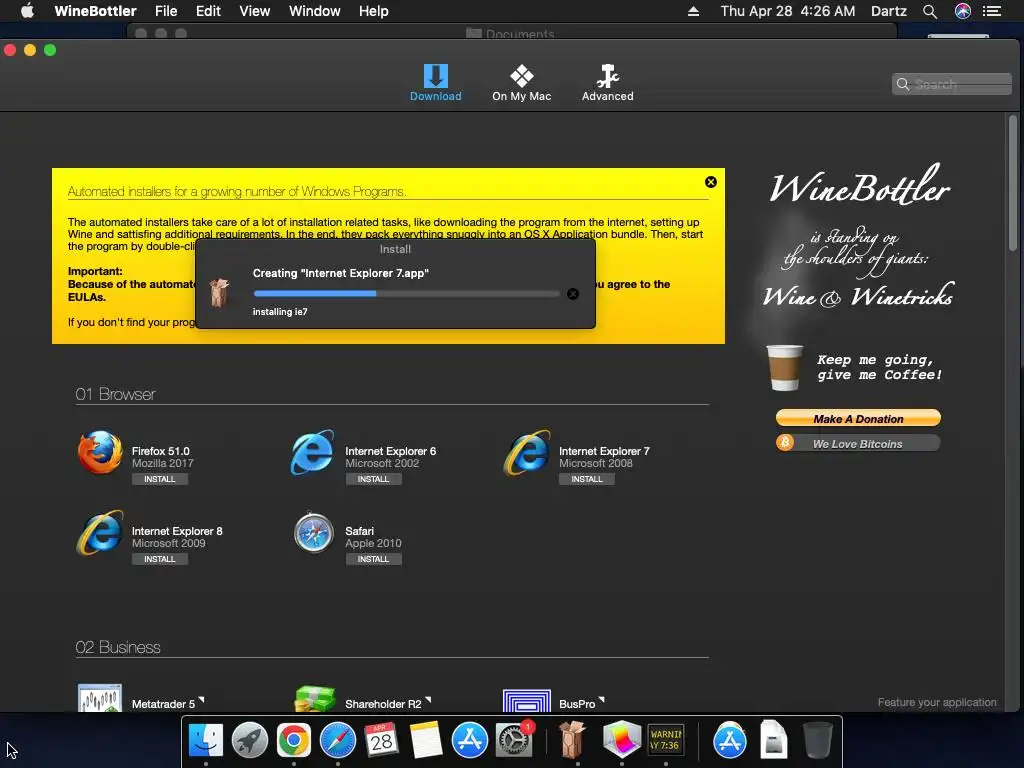Open the Edit menu

[208, 11]
